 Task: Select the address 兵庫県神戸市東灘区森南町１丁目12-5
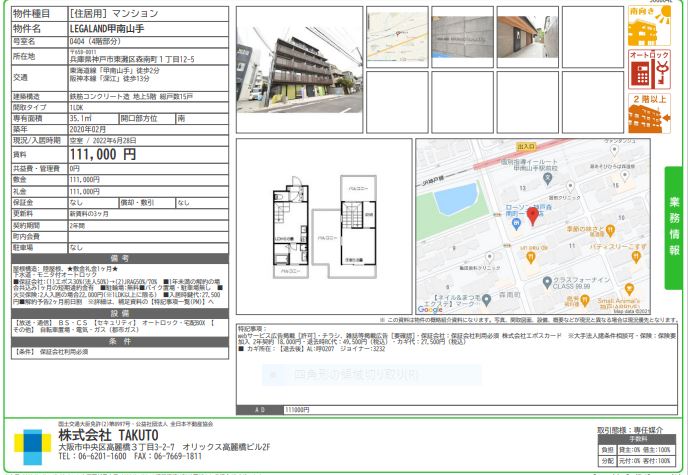pyautogui.click(x=132, y=59)
